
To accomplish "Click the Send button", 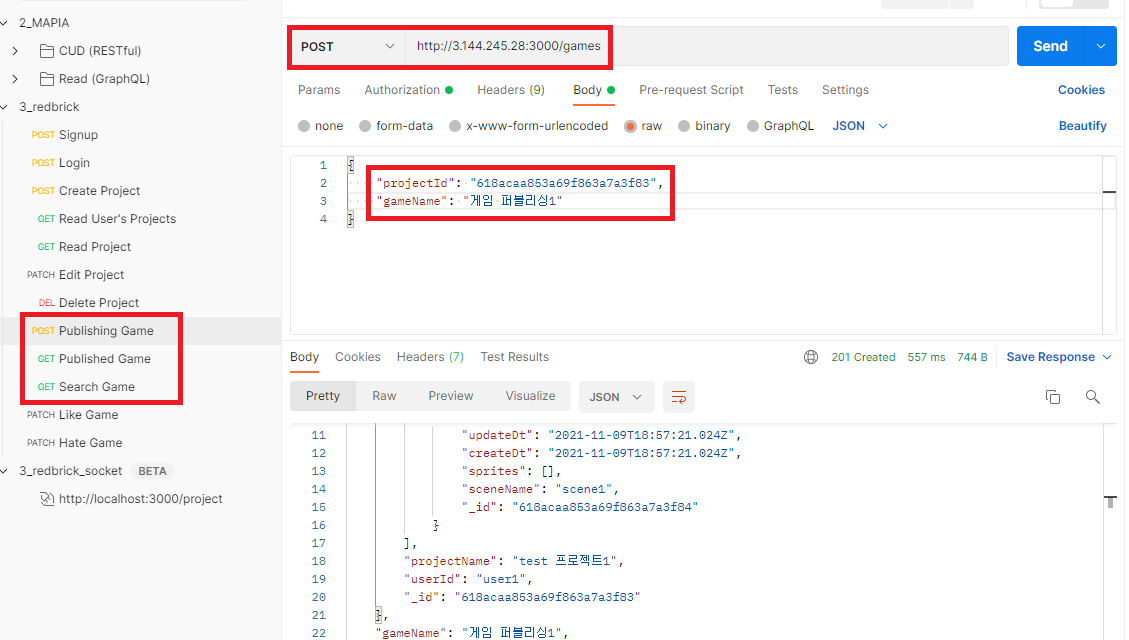I will tap(1050, 46).
